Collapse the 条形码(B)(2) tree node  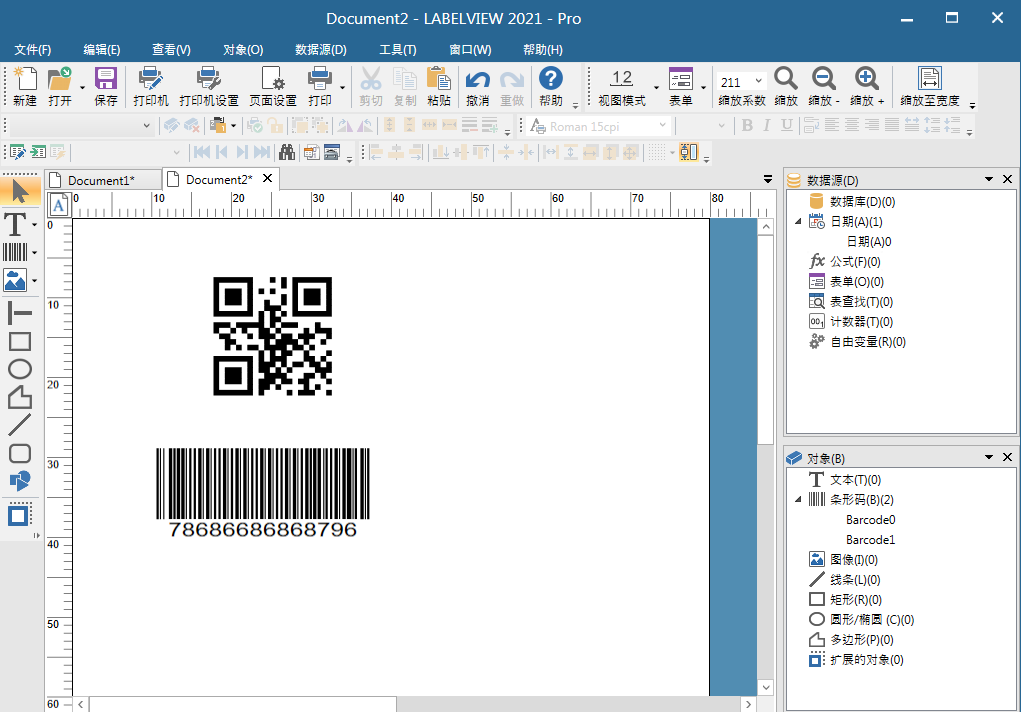(x=798, y=500)
